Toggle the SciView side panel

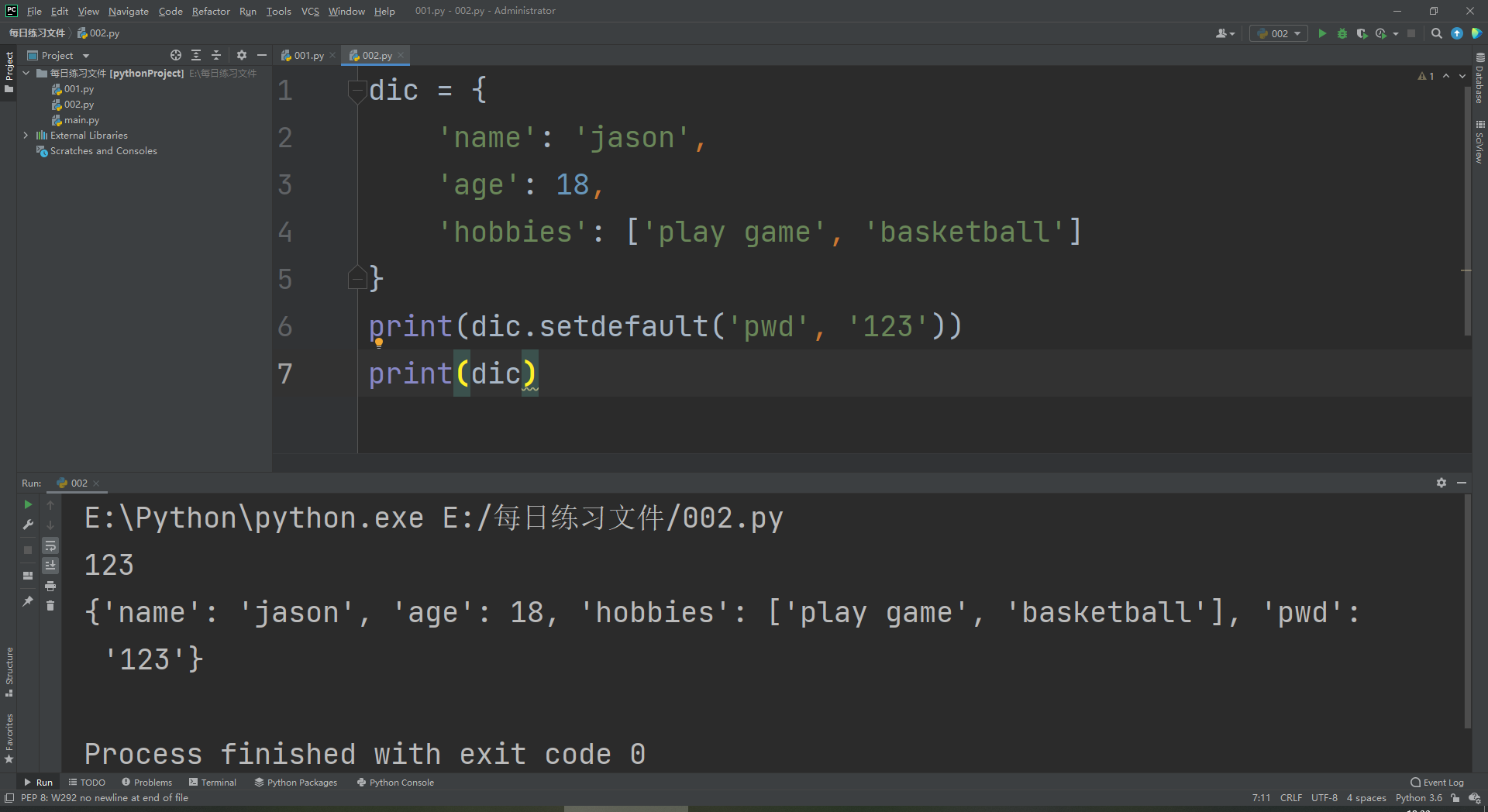point(1479,142)
